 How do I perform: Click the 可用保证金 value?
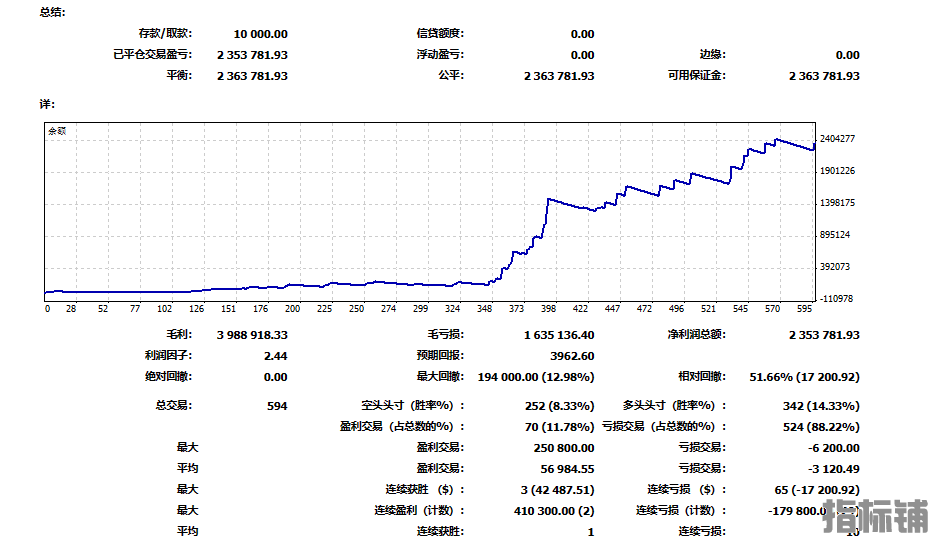pyautogui.click(x=823, y=76)
